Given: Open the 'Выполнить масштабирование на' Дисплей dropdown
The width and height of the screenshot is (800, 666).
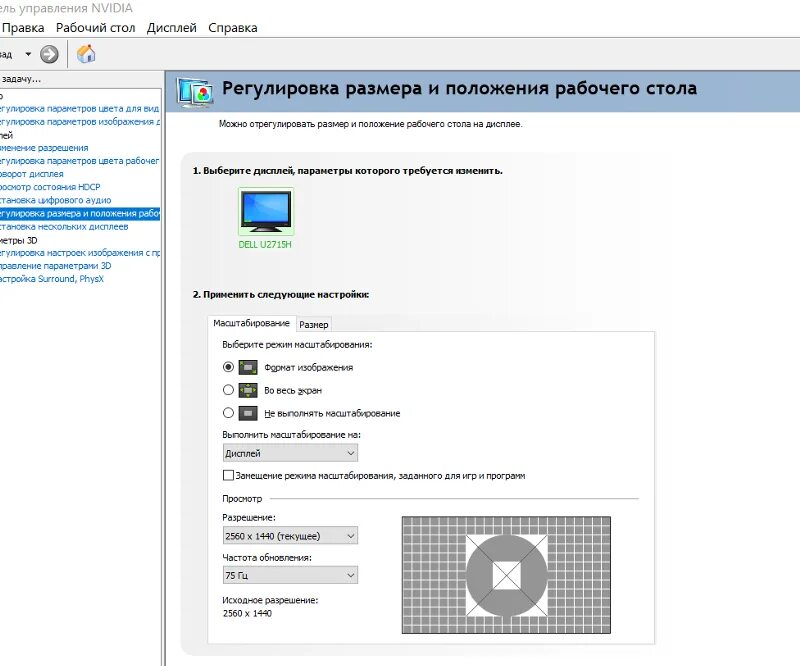Looking at the screenshot, I should point(290,453).
